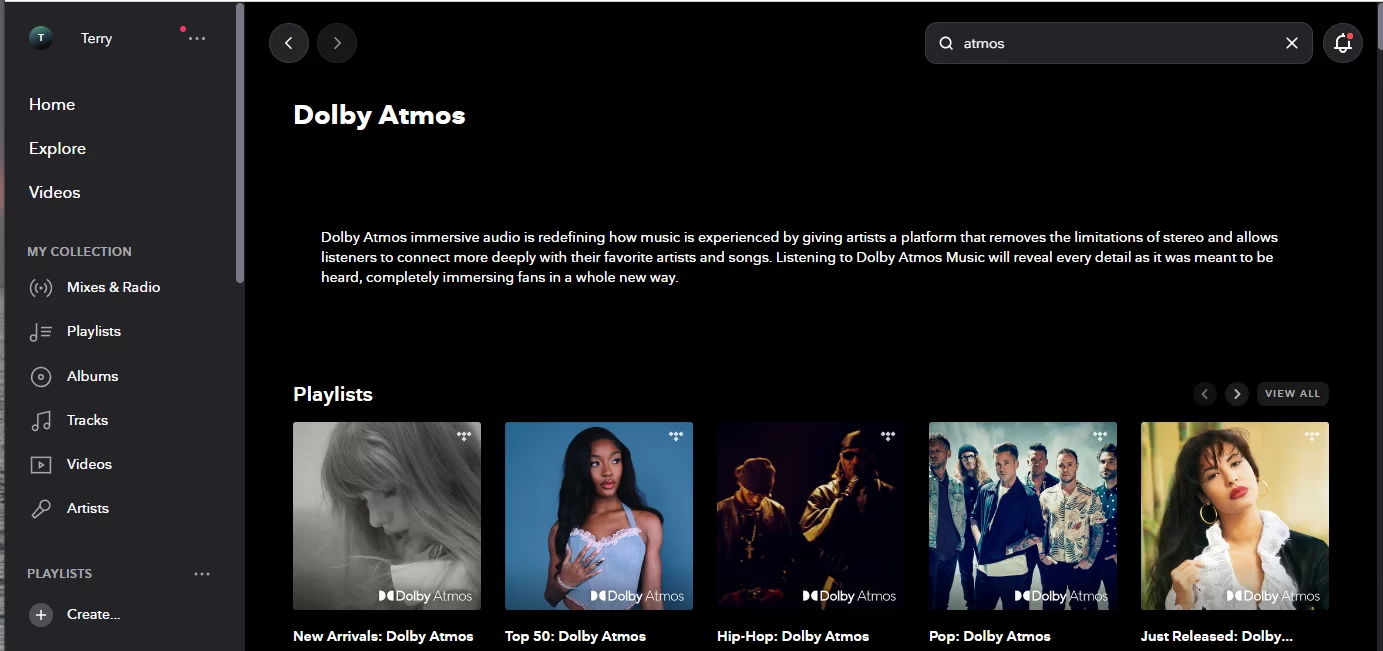This screenshot has width=1383, height=651.
Task: Go forward using the right arrow button
Action: click(337, 43)
